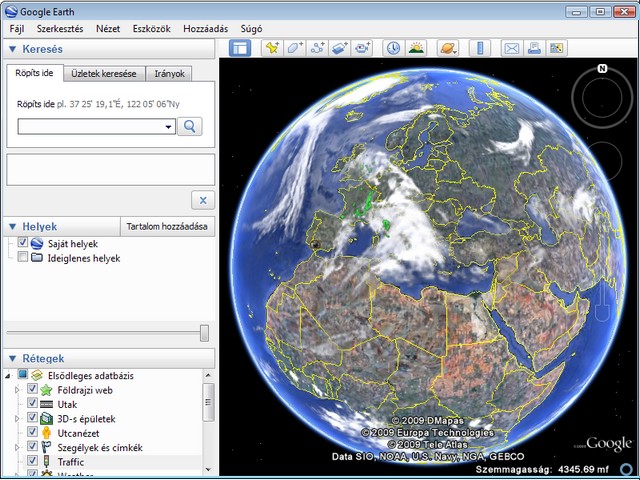Click the 3D-s épületek building icon
Screen dimensions: 640x480
[46, 418]
